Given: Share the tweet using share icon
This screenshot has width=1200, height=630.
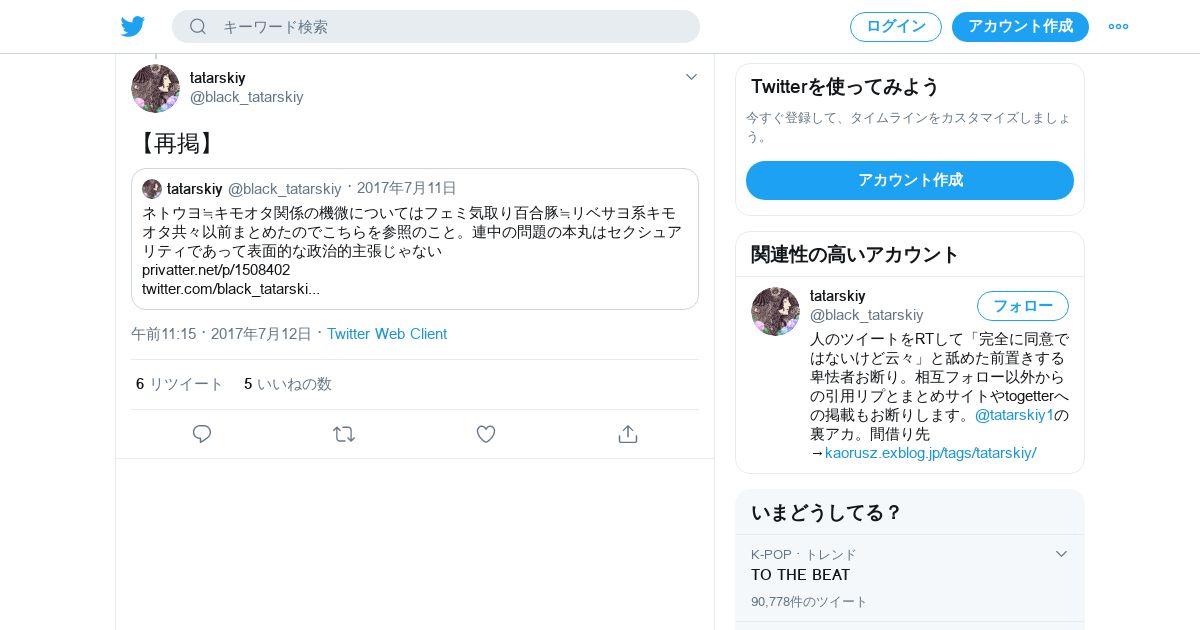Looking at the screenshot, I should tap(628, 434).
